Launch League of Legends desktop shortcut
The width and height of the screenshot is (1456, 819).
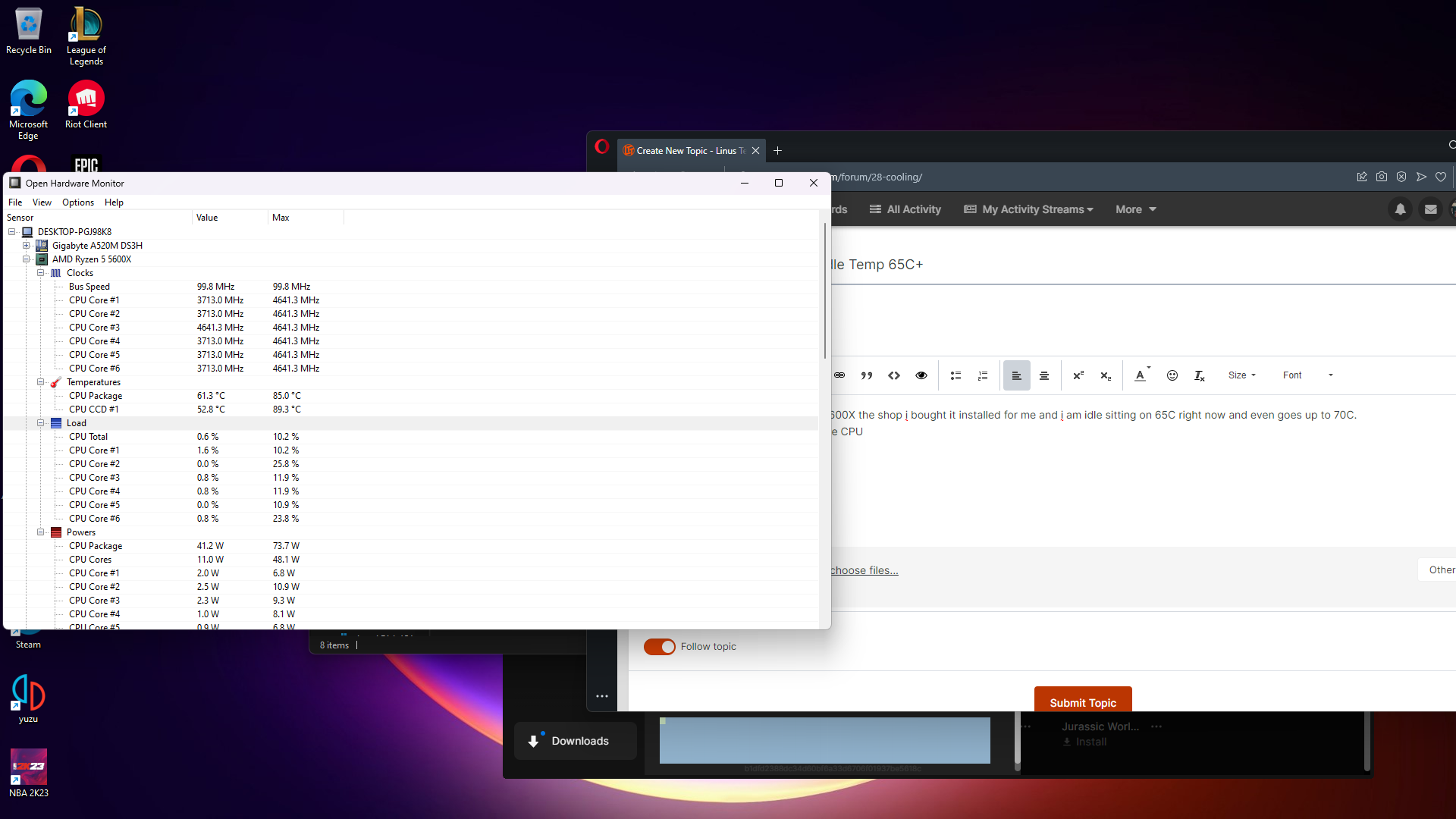point(86,36)
